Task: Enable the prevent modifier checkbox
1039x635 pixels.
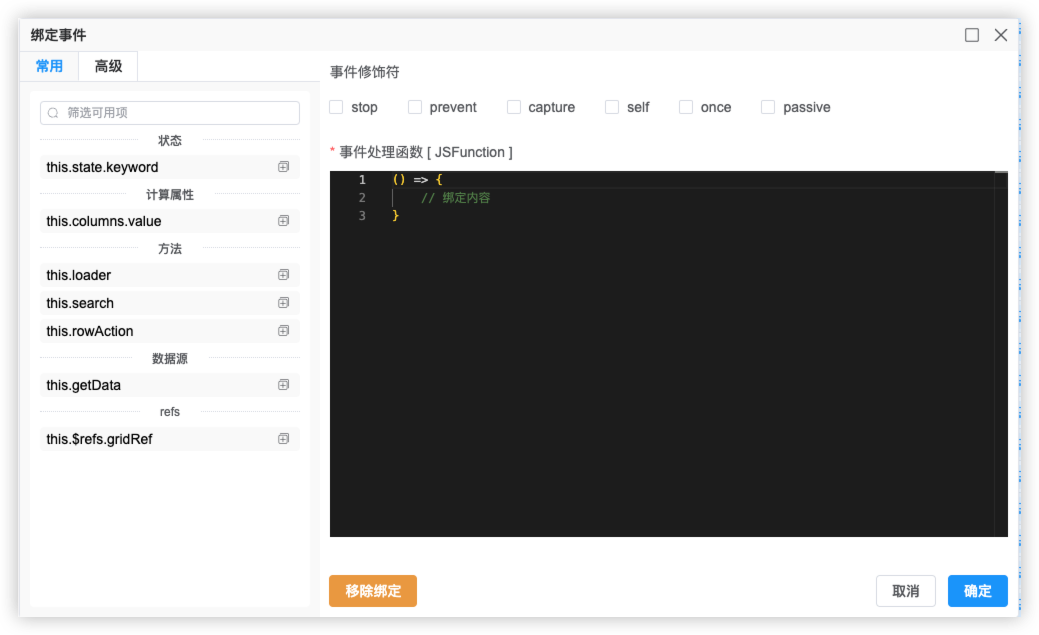Action: click(x=415, y=107)
